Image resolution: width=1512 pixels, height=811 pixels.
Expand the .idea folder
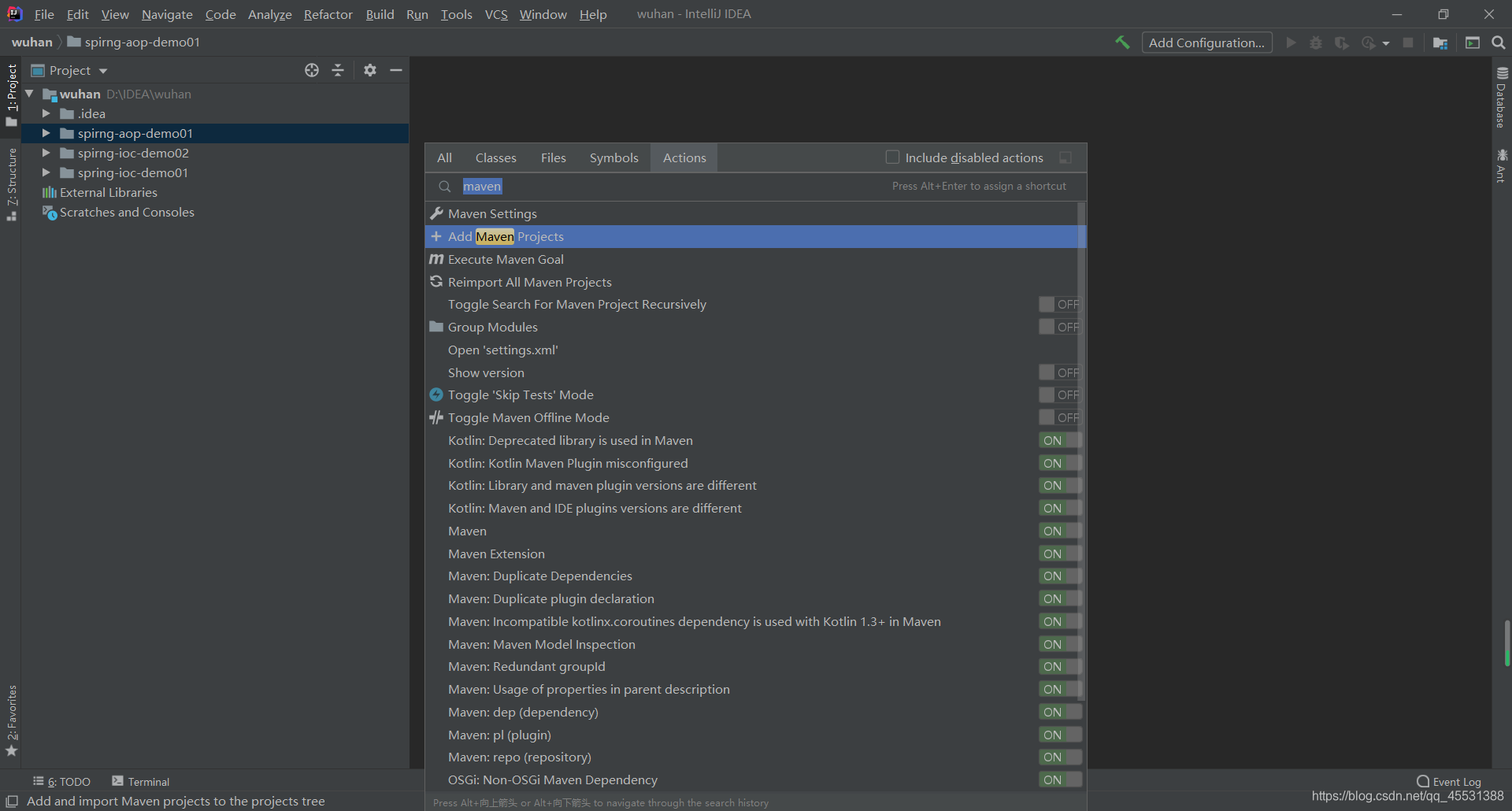pyautogui.click(x=46, y=113)
